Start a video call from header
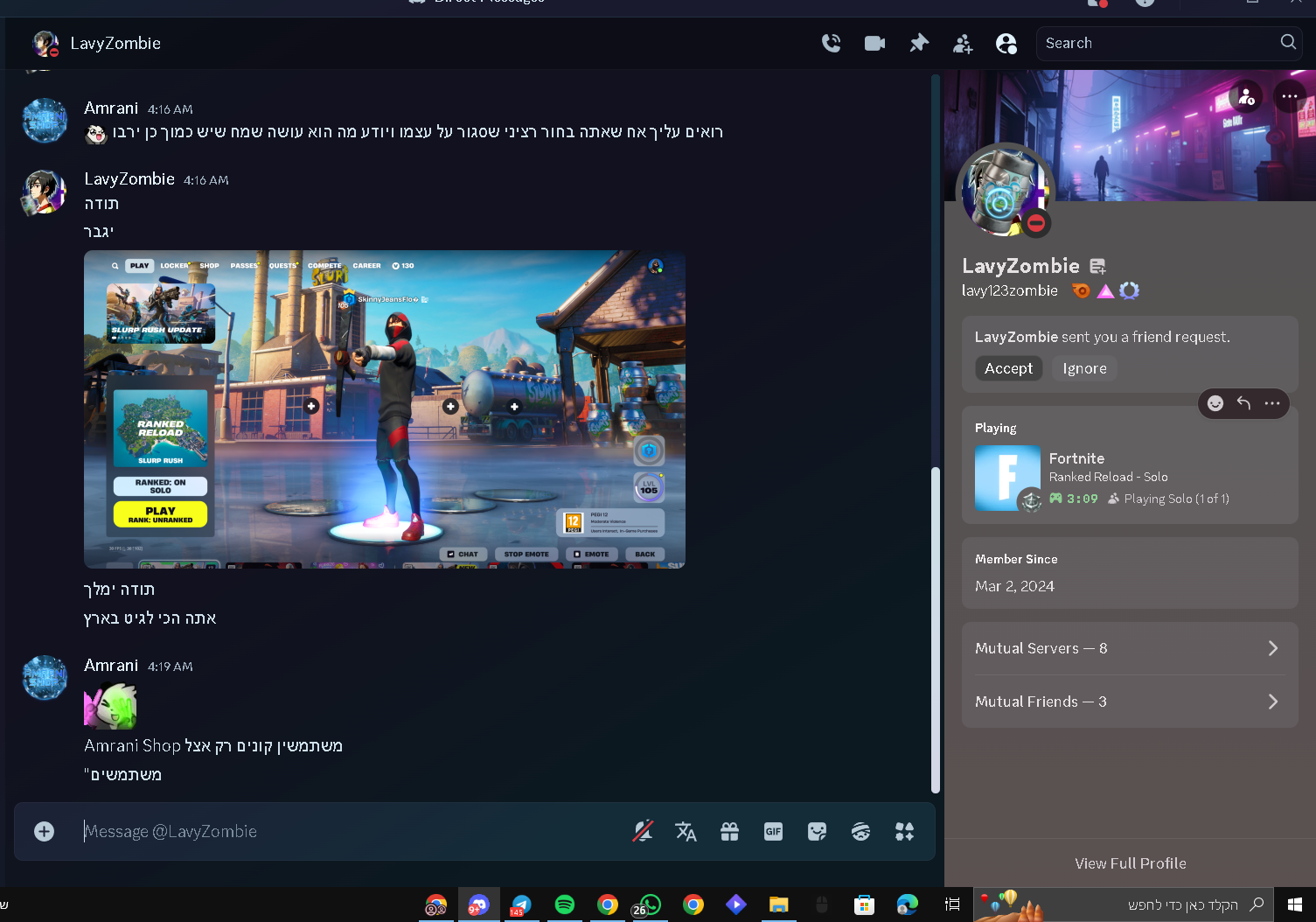Viewport: 1316px width, 922px height. (x=874, y=43)
